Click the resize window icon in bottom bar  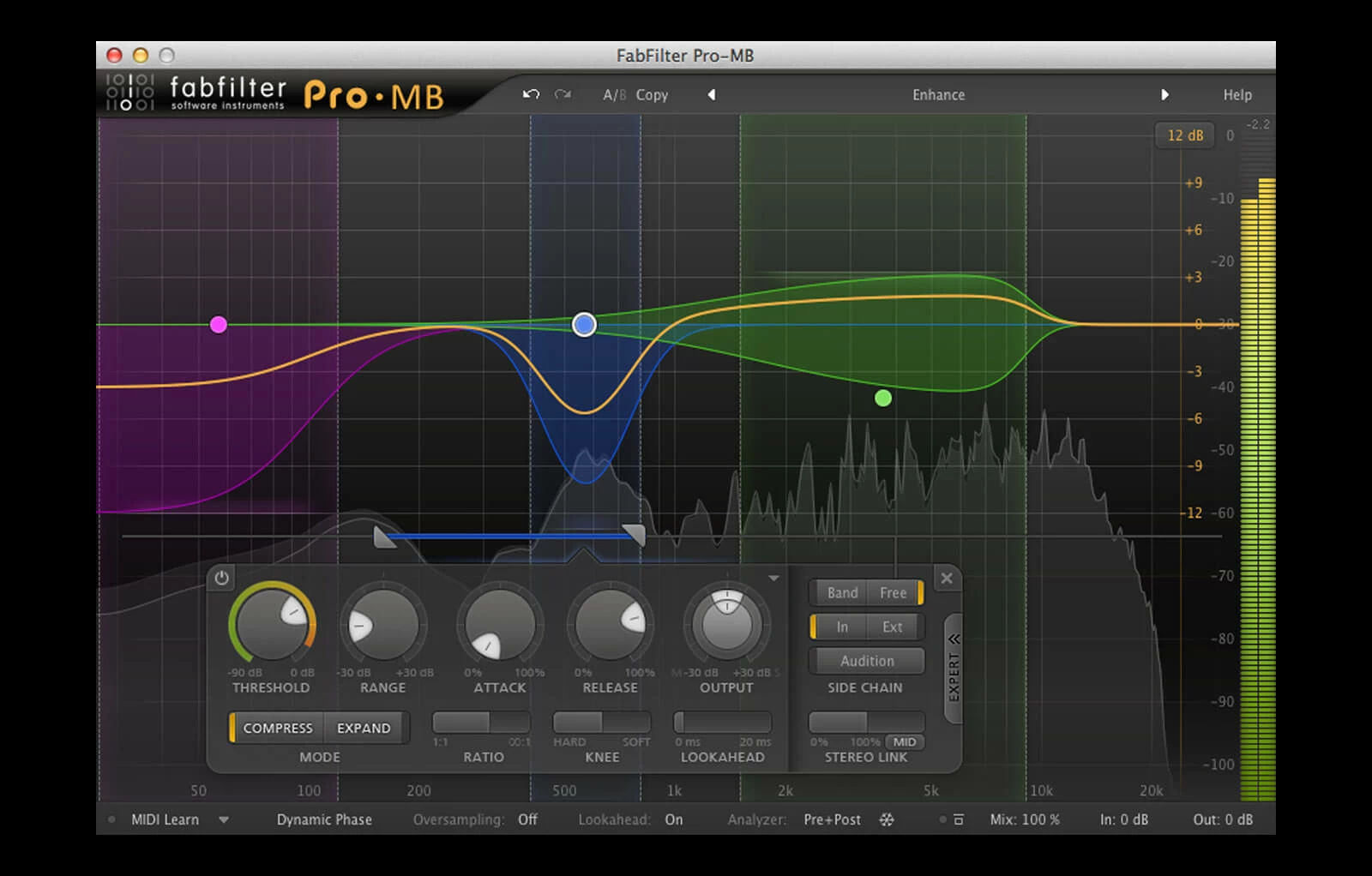pos(959,819)
